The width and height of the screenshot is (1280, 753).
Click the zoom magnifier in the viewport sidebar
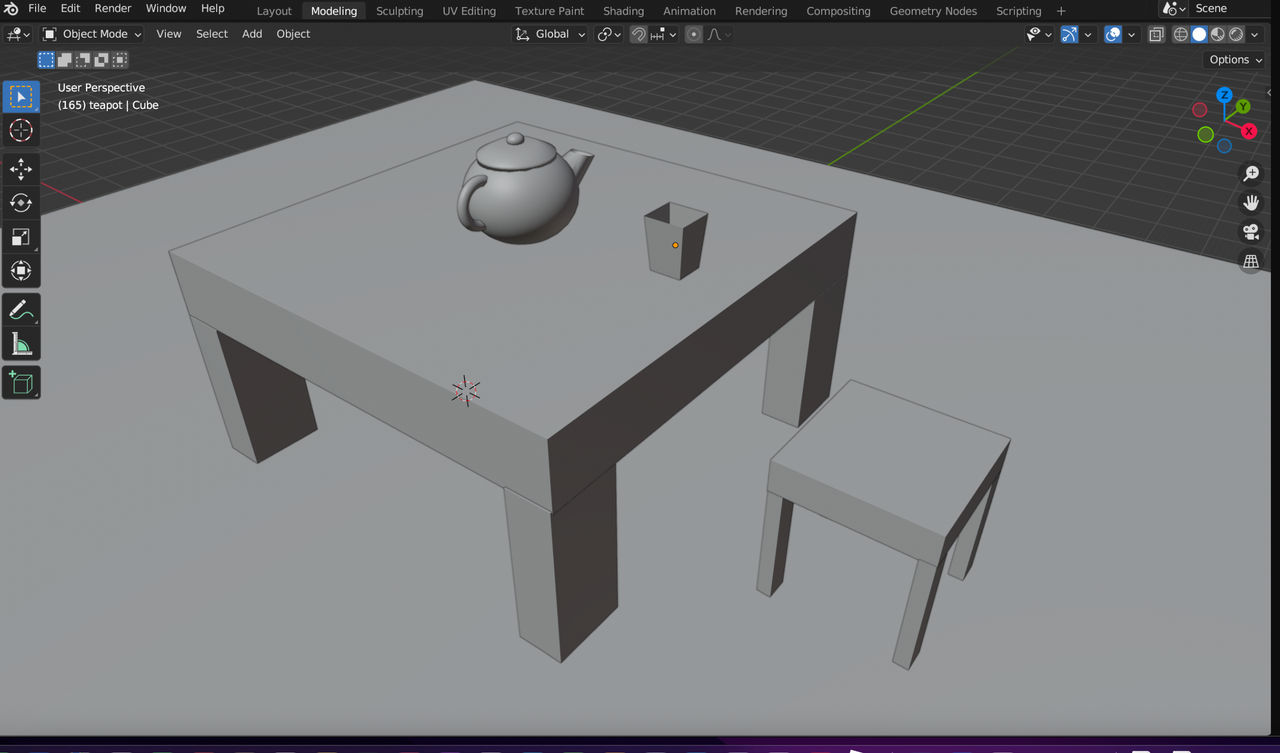click(x=1251, y=172)
